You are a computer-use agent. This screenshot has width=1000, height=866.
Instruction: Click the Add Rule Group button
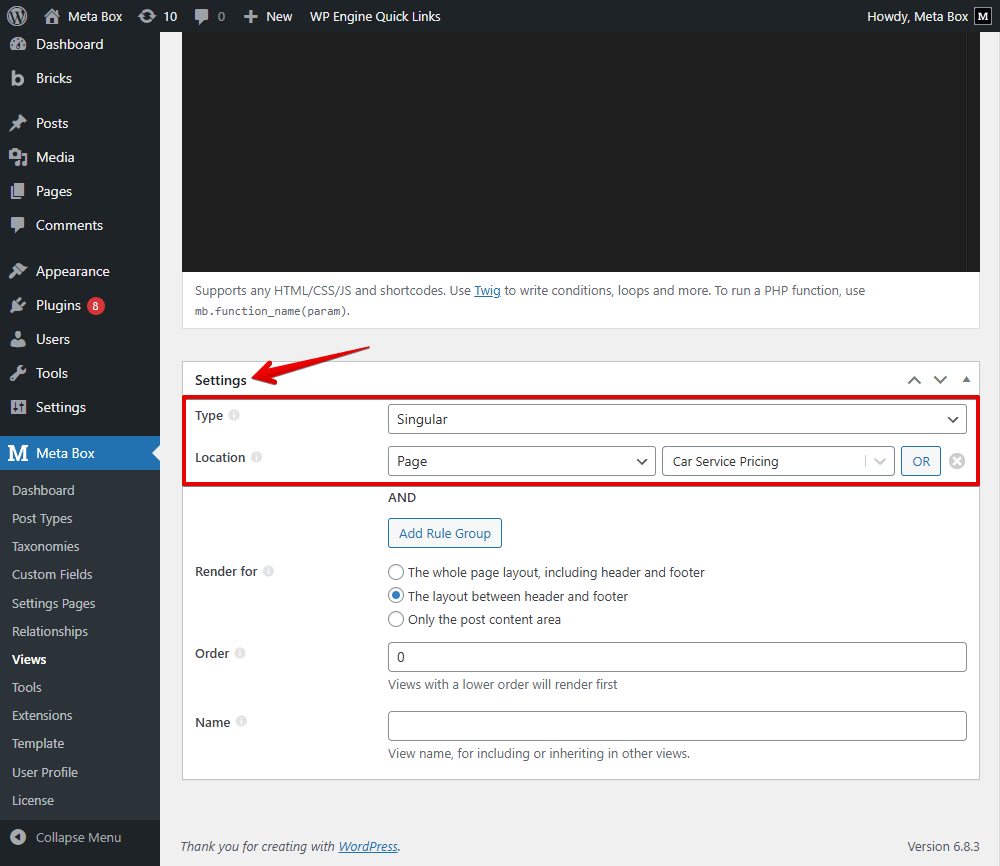[444, 533]
